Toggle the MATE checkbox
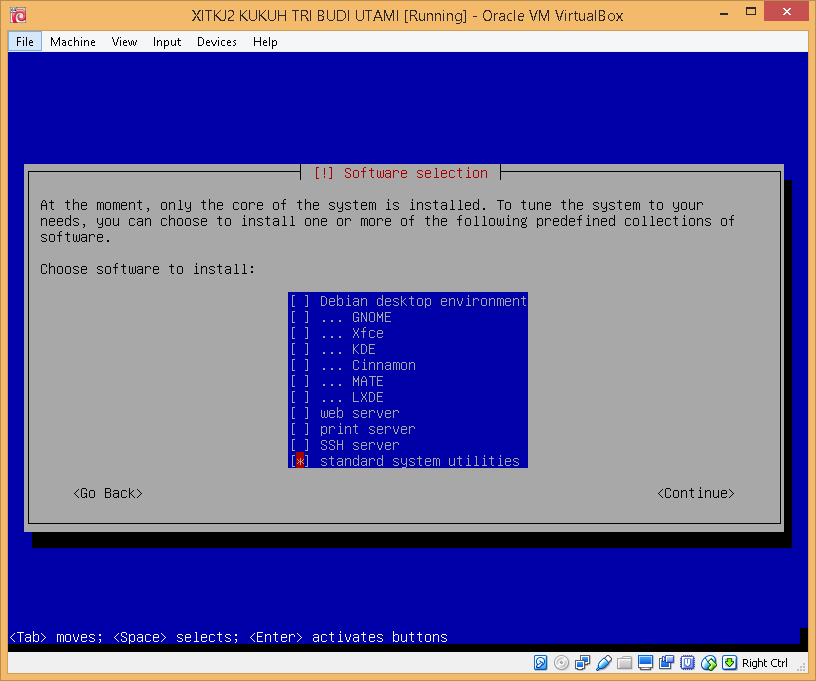Viewport: 816px width, 681px height. [x=300, y=381]
